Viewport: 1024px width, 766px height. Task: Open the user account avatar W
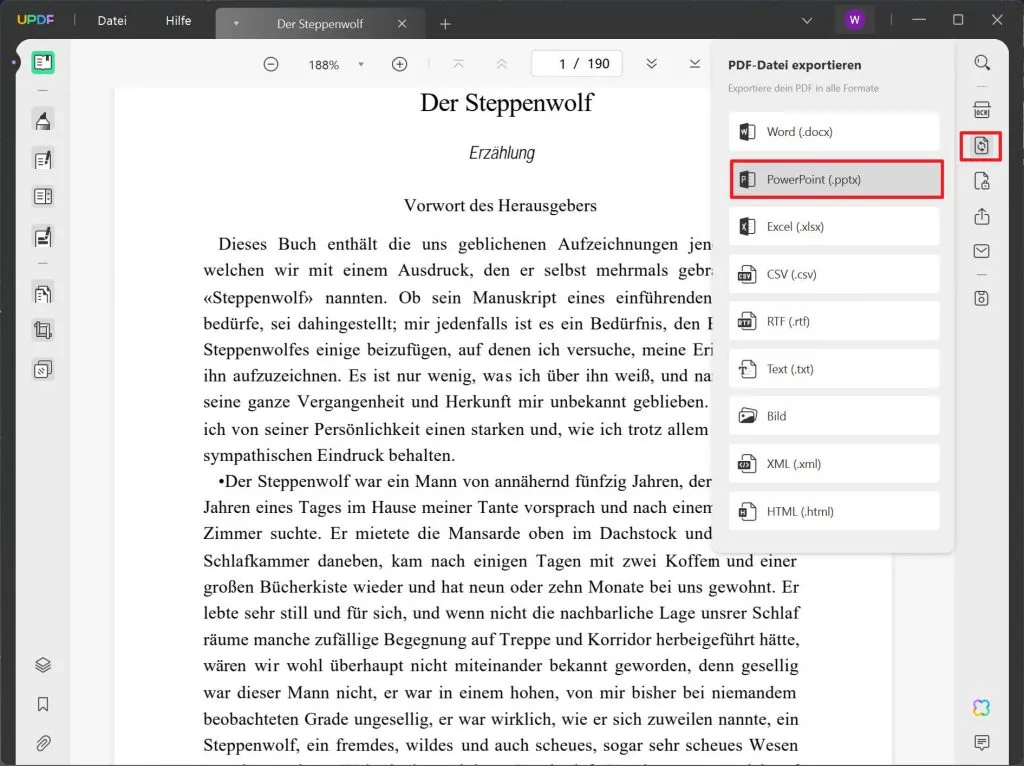854,20
